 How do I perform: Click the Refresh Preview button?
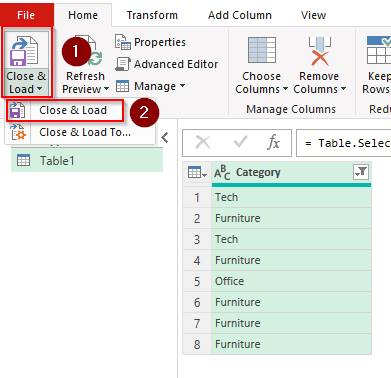click(x=85, y=64)
